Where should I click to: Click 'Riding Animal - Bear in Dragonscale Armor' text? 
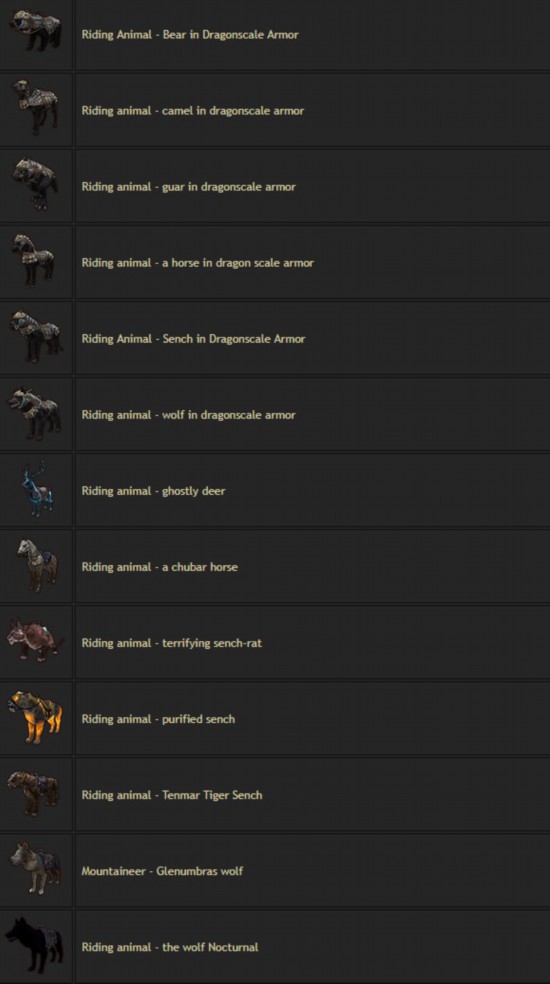click(x=190, y=35)
